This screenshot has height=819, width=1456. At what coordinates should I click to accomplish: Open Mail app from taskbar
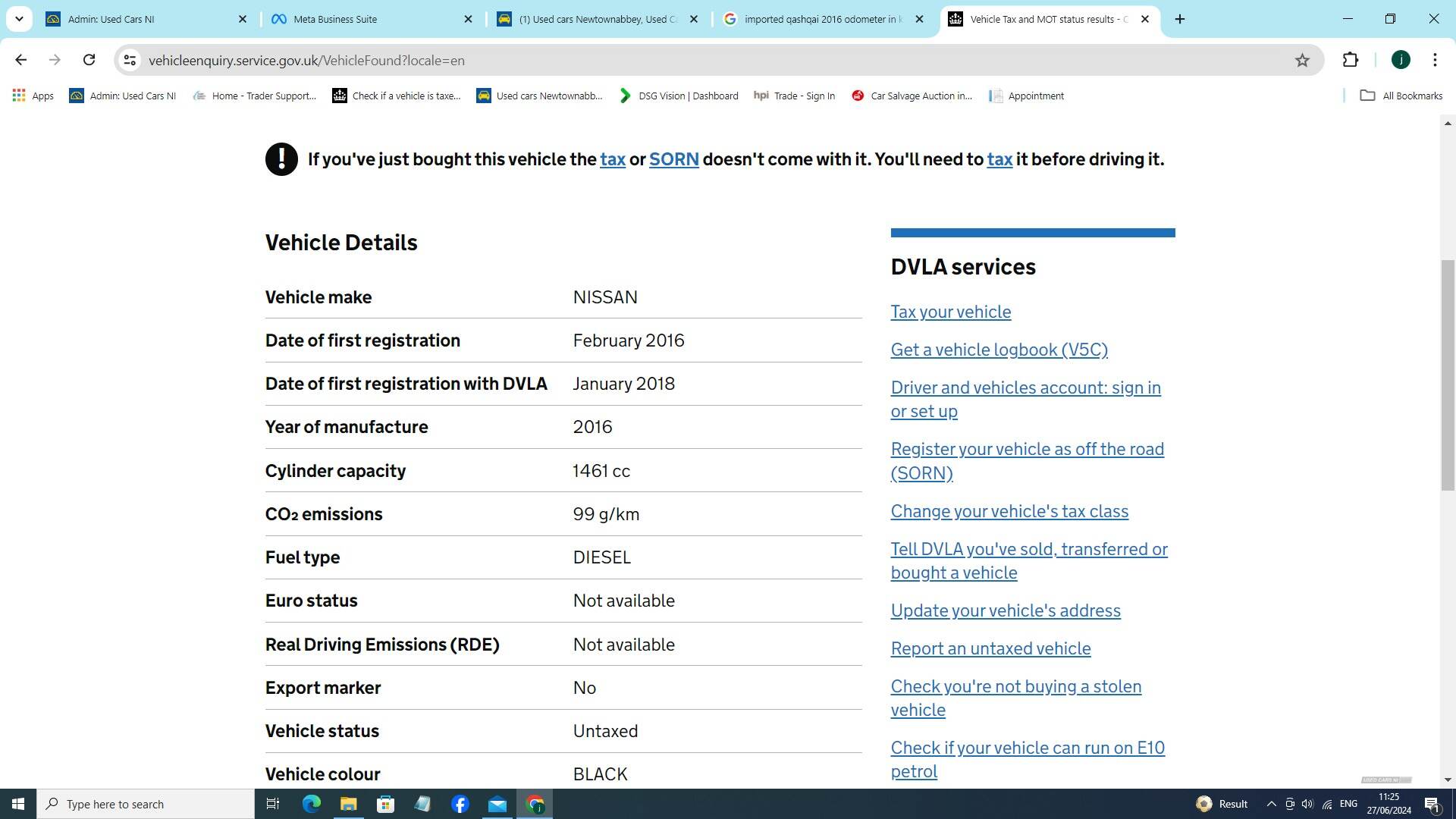coord(497,804)
